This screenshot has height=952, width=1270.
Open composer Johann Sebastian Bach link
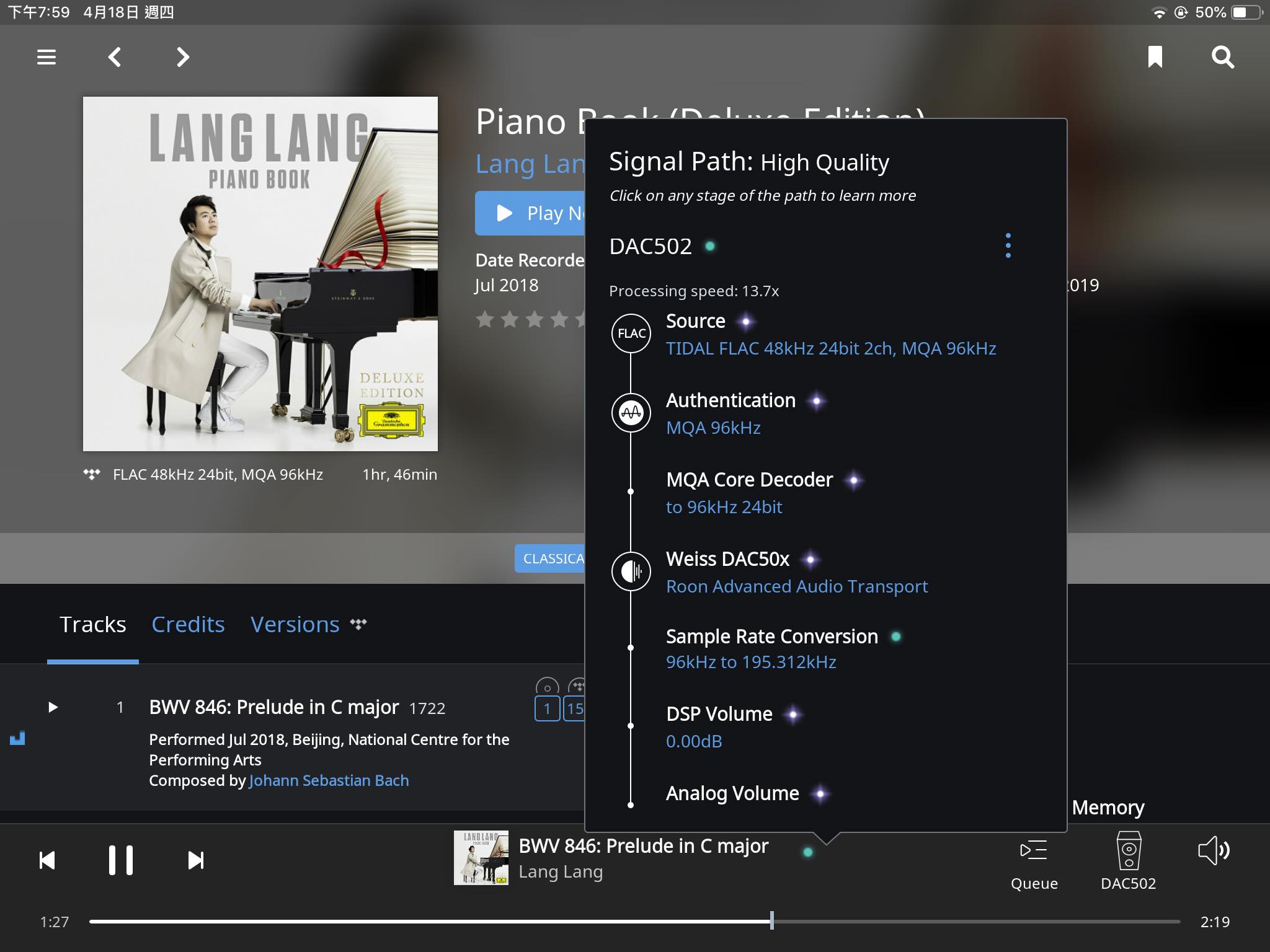coord(329,780)
